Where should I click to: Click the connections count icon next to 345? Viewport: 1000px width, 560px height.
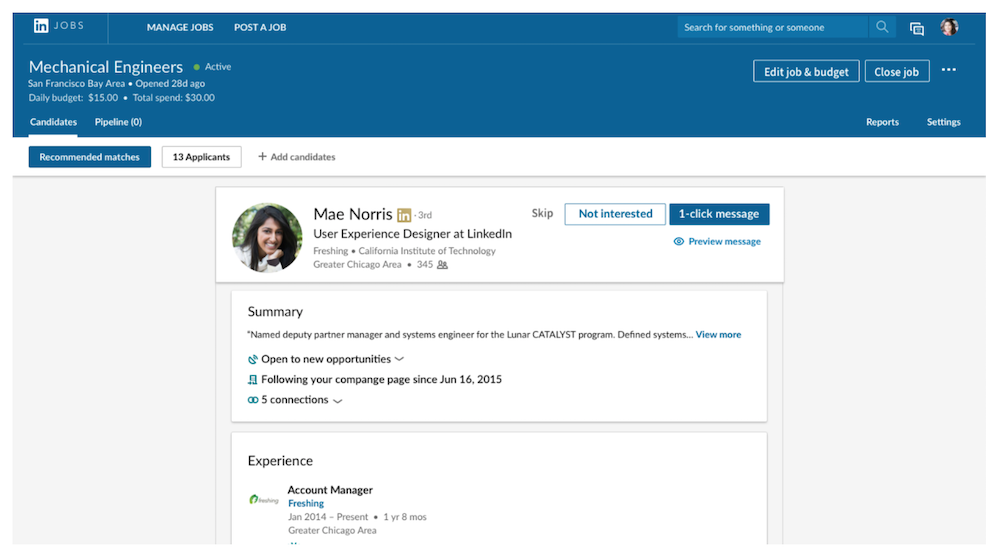pyautogui.click(x=442, y=265)
